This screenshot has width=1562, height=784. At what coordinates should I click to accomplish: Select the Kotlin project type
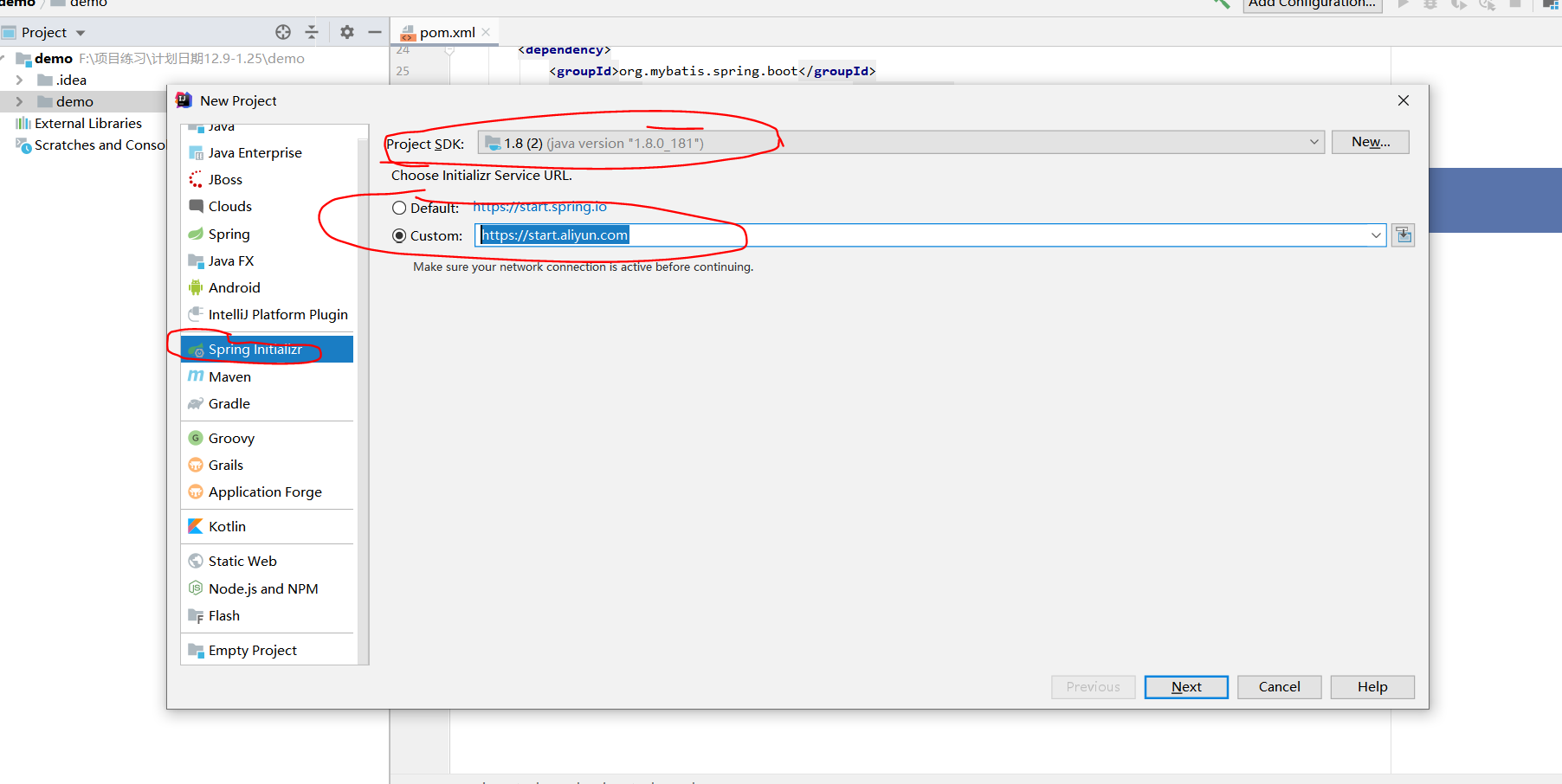coord(267,526)
